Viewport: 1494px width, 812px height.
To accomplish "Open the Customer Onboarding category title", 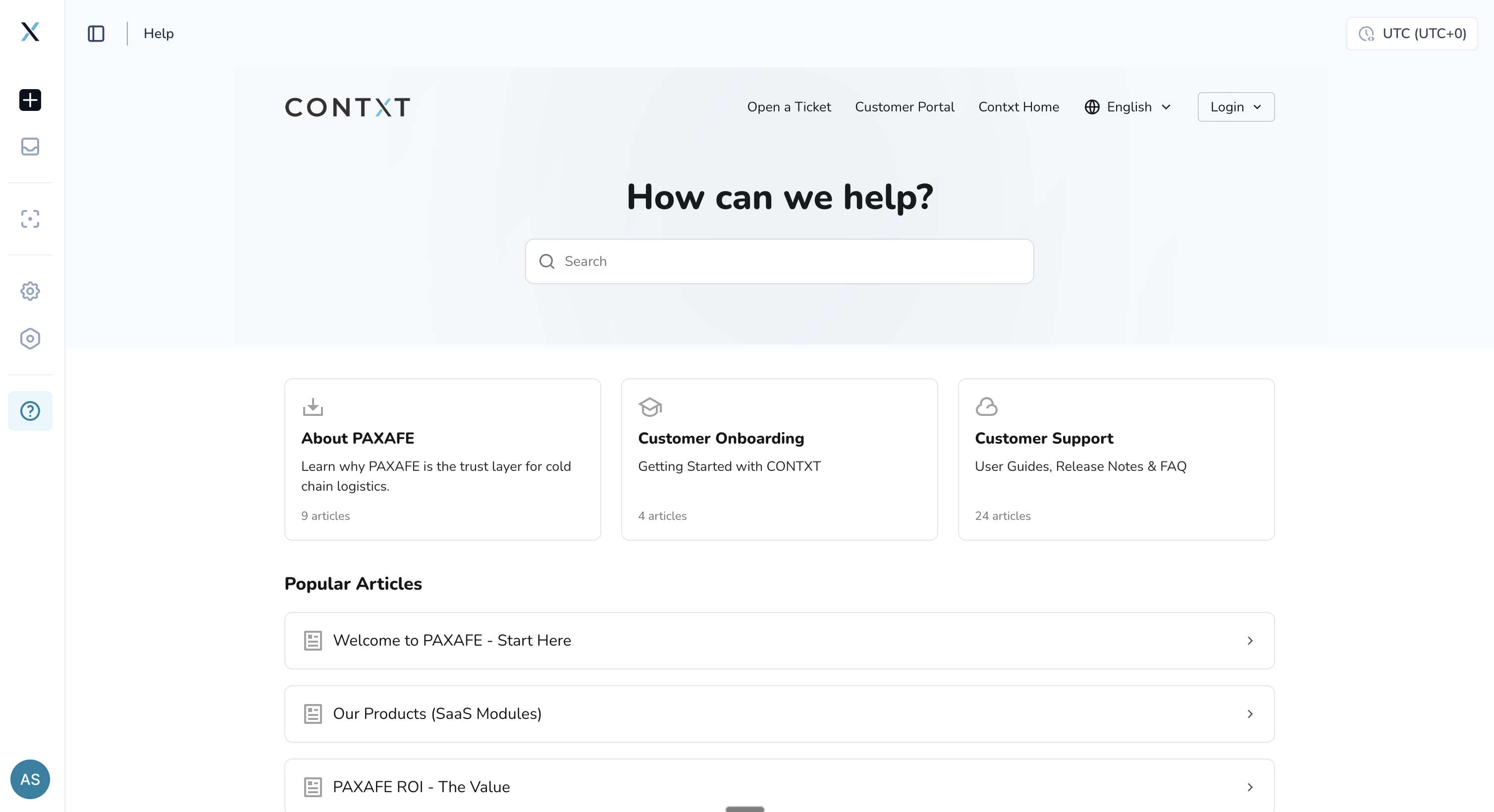I will [x=721, y=439].
